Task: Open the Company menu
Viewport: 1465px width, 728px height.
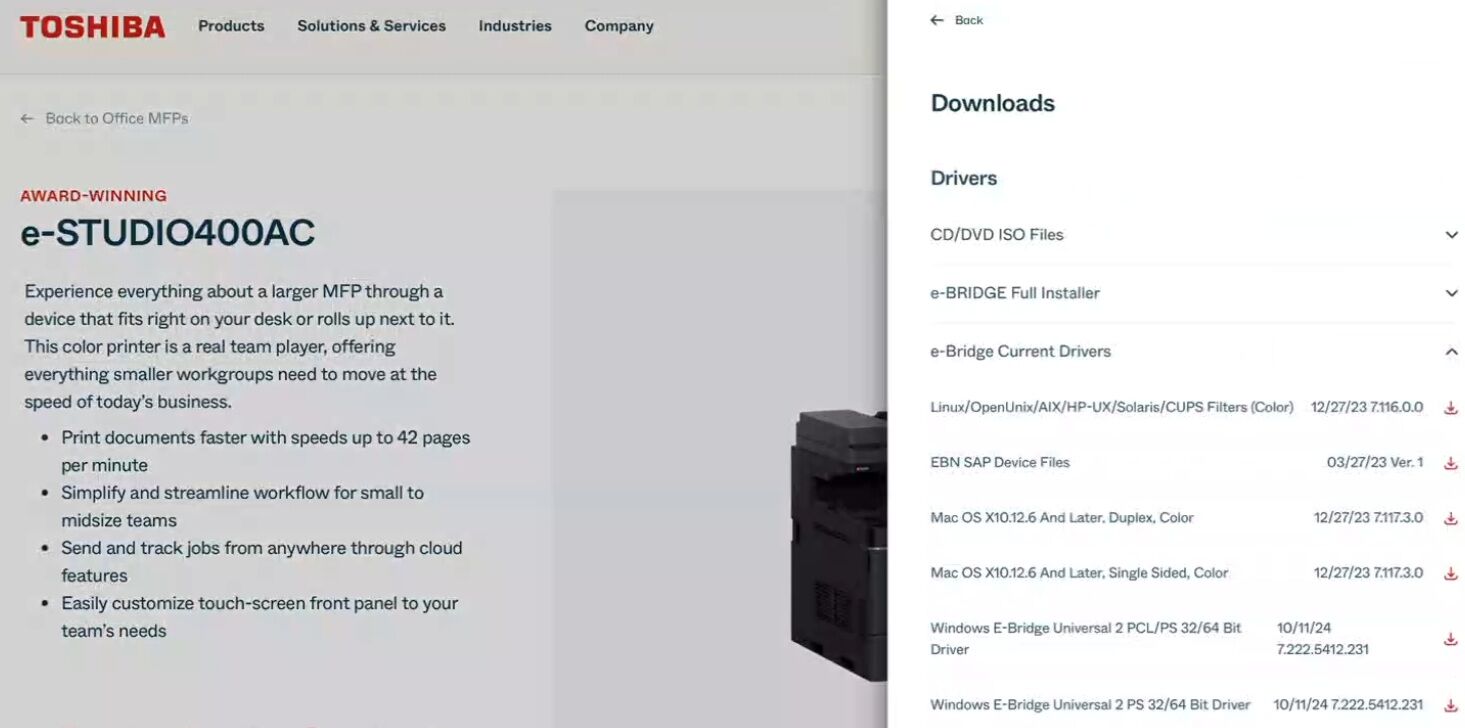Action: 619,26
